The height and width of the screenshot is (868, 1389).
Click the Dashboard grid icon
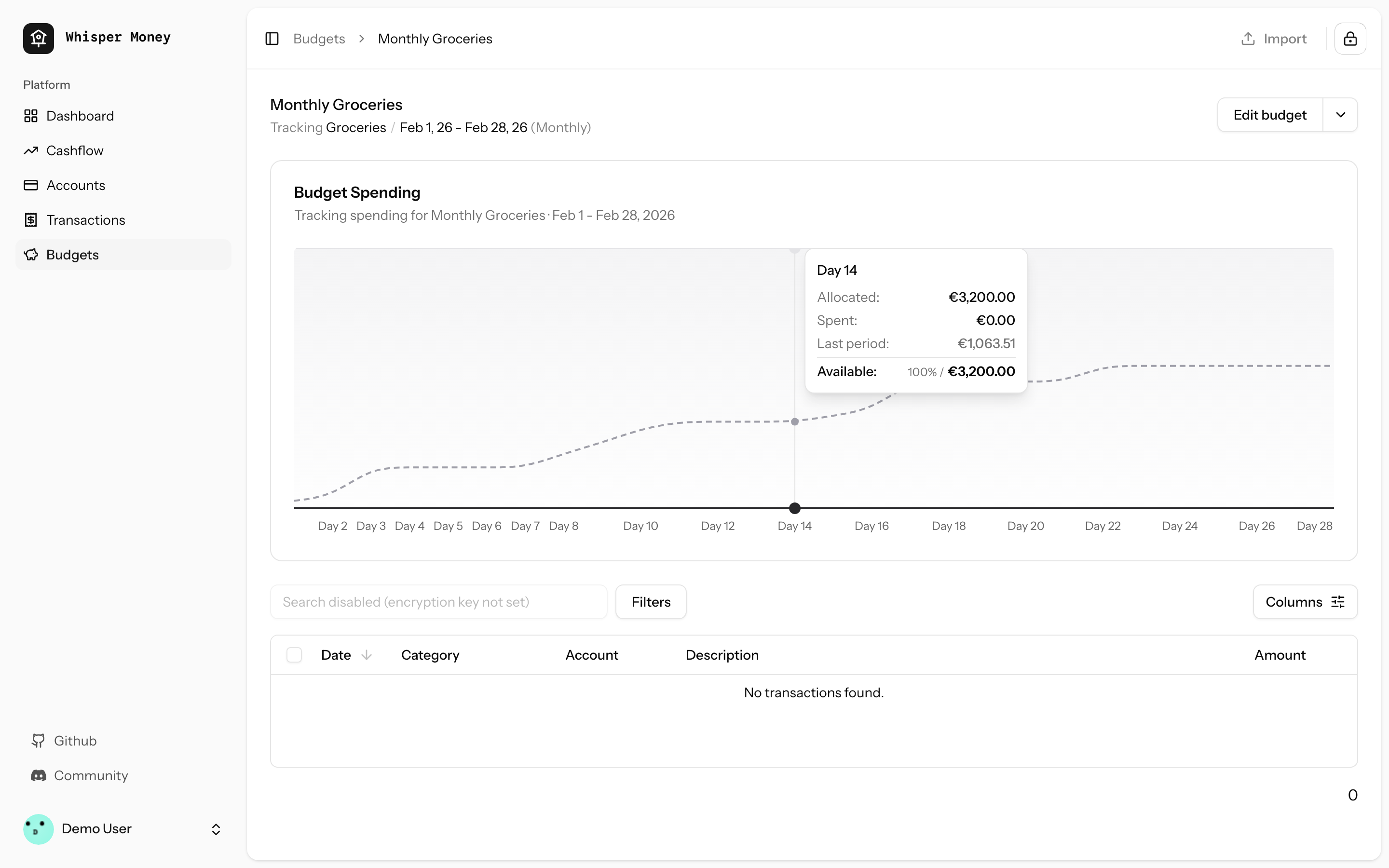coord(31,116)
